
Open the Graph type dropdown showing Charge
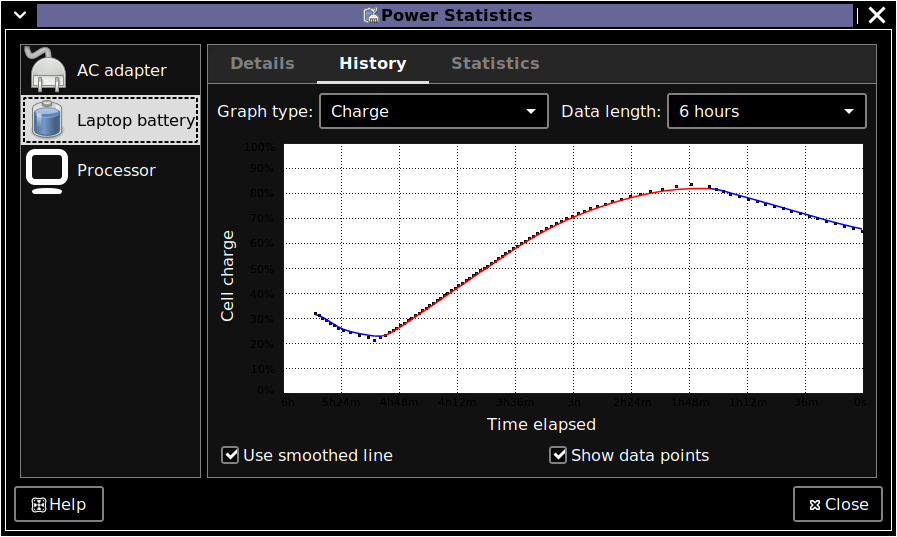(x=433, y=111)
